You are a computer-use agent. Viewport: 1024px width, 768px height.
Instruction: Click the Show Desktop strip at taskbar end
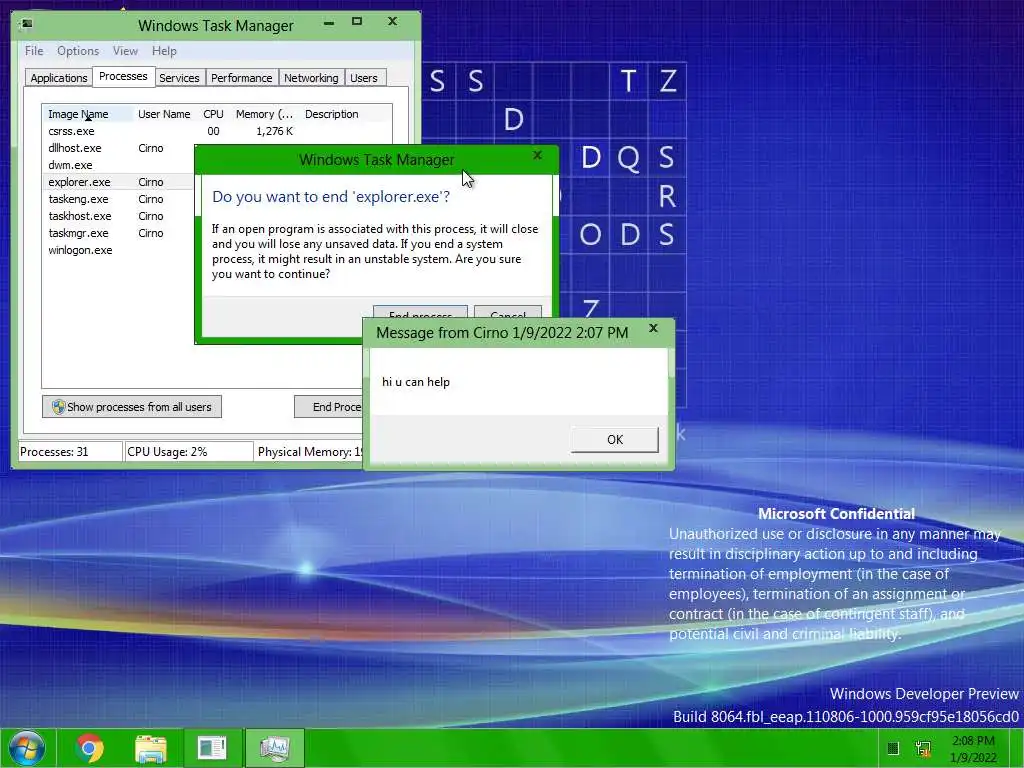click(1019, 748)
